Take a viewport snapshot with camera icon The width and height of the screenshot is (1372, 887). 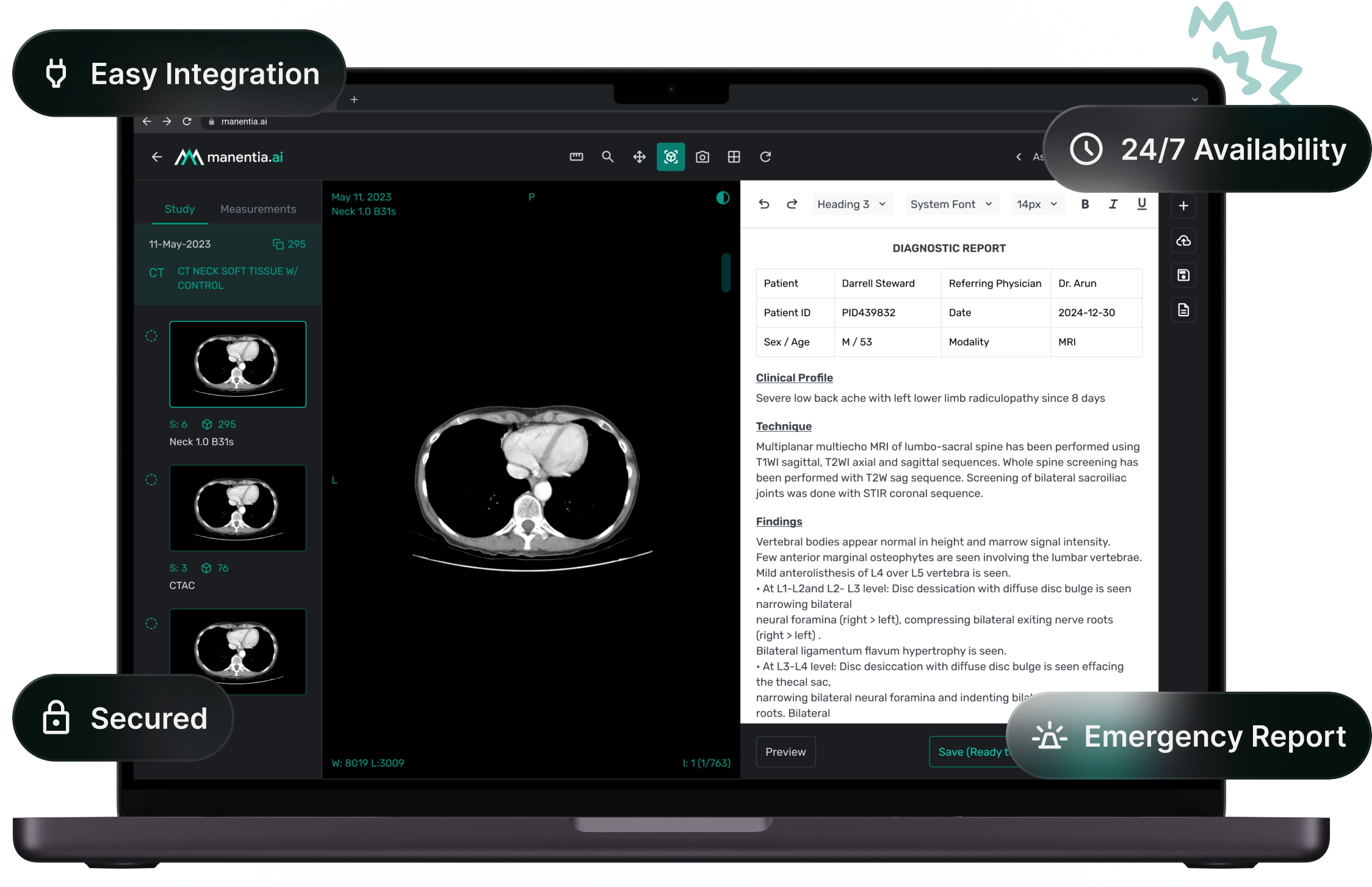(x=702, y=157)
